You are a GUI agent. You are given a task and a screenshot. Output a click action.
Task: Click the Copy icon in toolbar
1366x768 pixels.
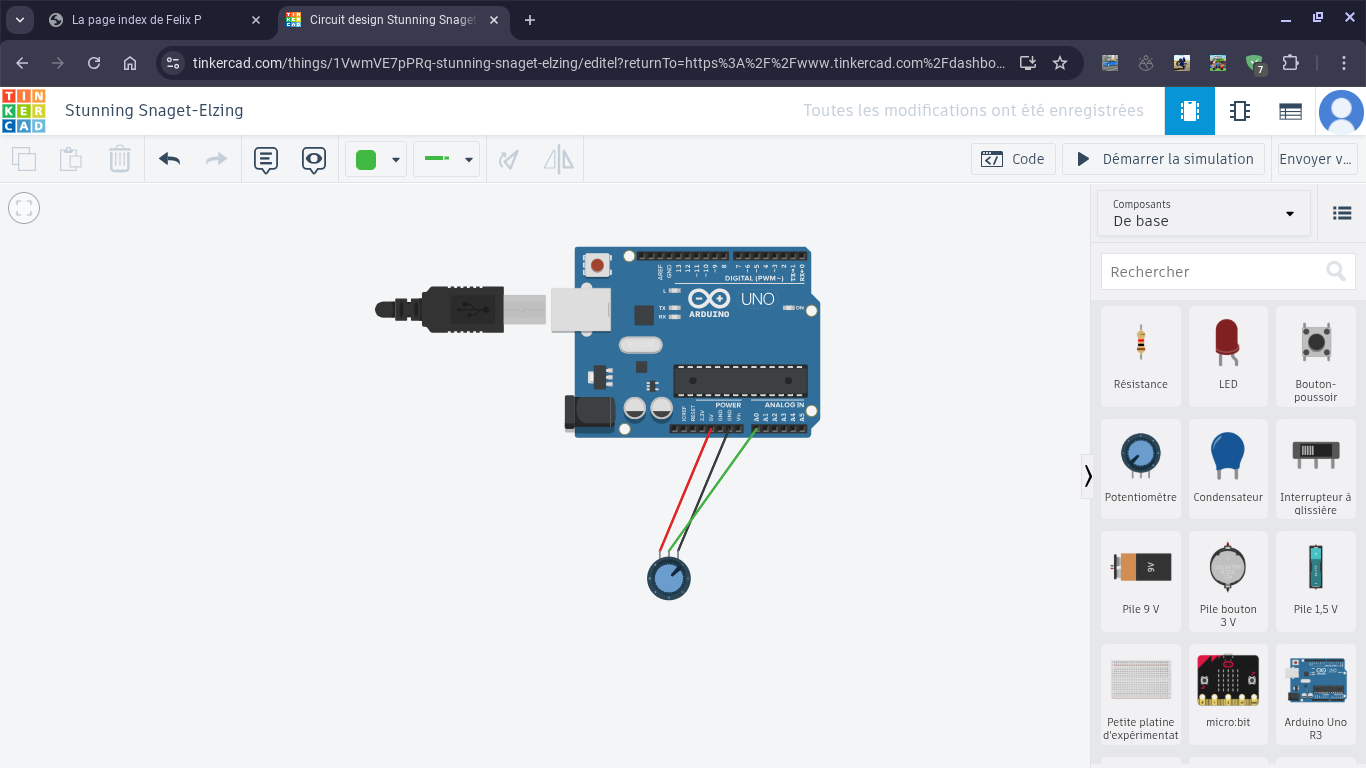pos(24,159)
